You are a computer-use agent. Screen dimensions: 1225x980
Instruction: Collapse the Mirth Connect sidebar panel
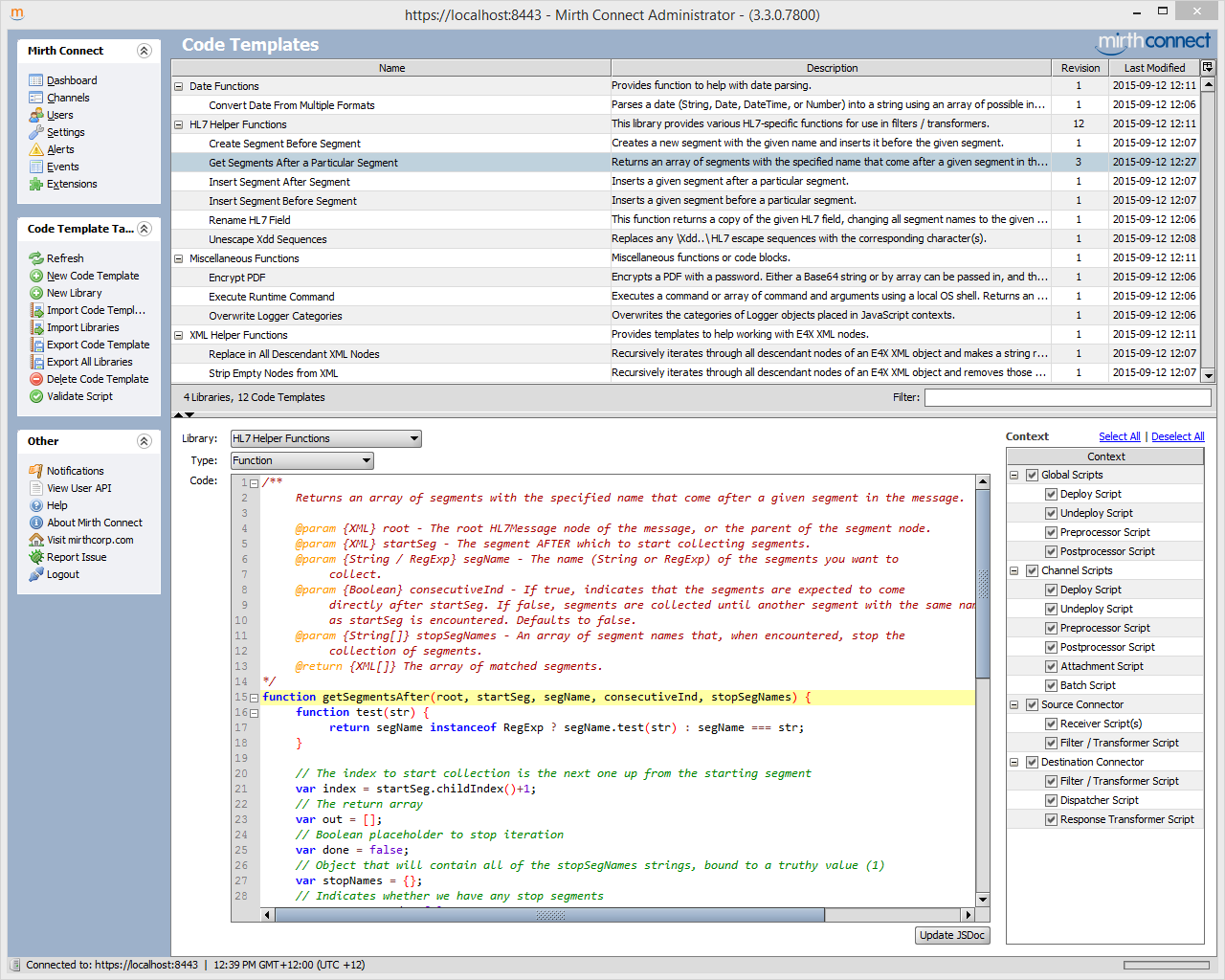click(x=145, y=51)
